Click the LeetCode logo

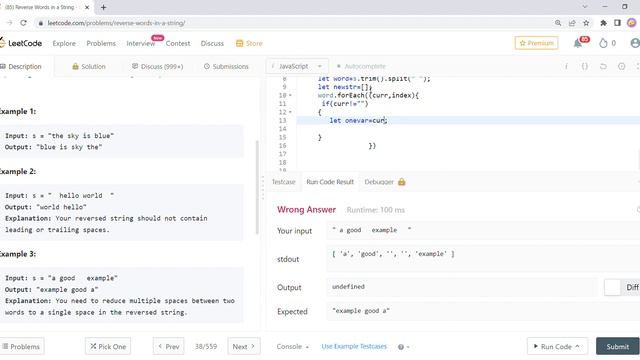[21, 43]
